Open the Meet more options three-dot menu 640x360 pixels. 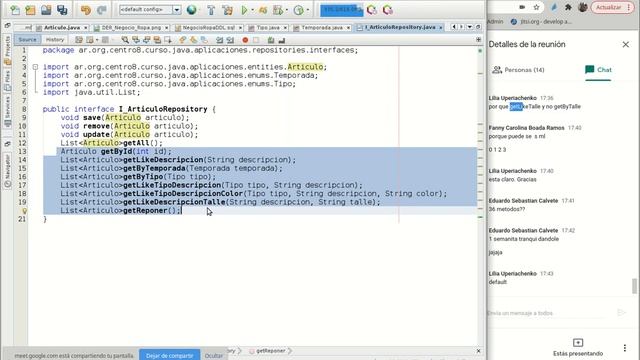click(x=624, y=348)
